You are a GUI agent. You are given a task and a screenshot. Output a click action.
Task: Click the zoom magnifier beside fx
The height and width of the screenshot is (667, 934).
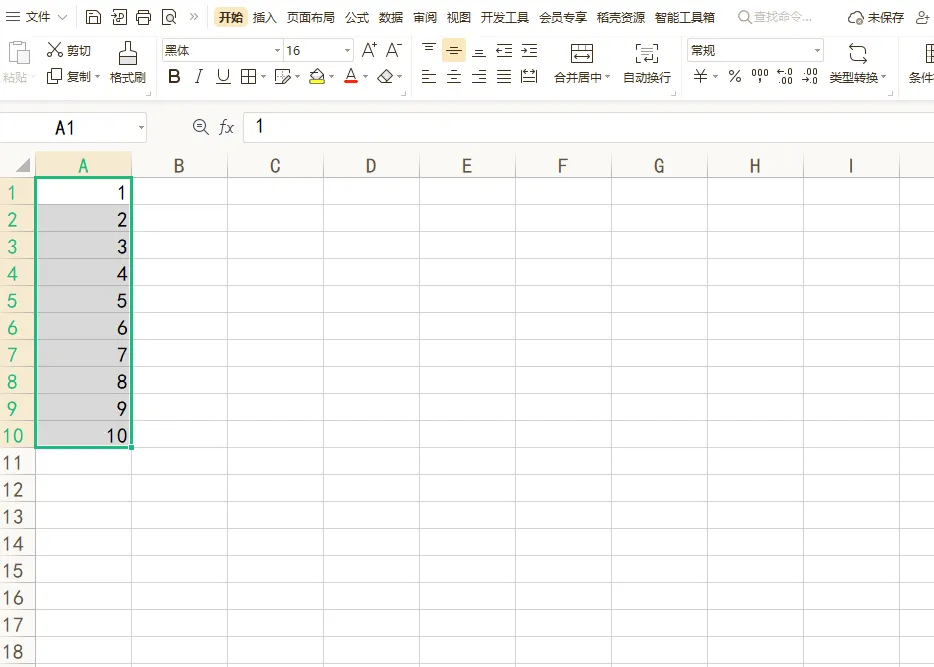[x=201, y=127]
